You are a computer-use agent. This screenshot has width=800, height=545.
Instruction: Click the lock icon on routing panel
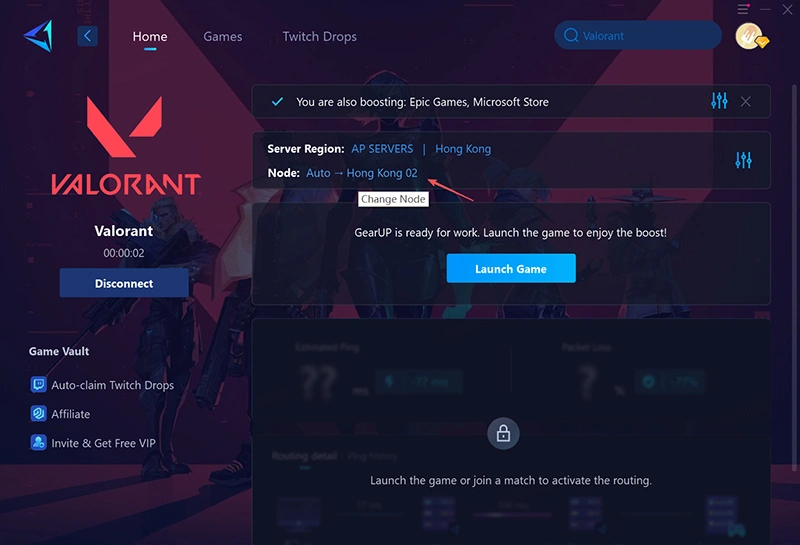(x=503, y=434)
